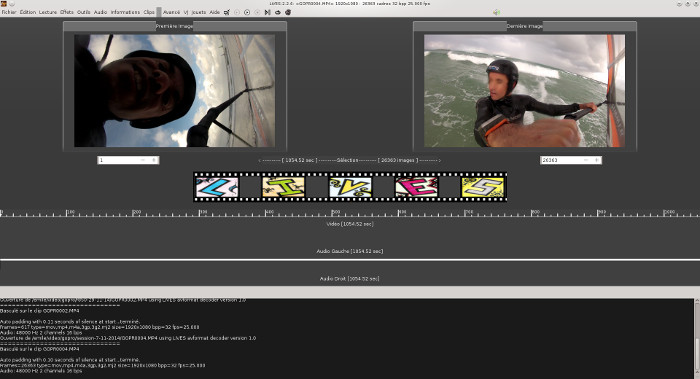Image resolution: width=700 pixels, height=379 pixels.
Task: Click 'Bascule sur le clip GOPR0004.MP4' log line
Action: [x=39, y=349]
